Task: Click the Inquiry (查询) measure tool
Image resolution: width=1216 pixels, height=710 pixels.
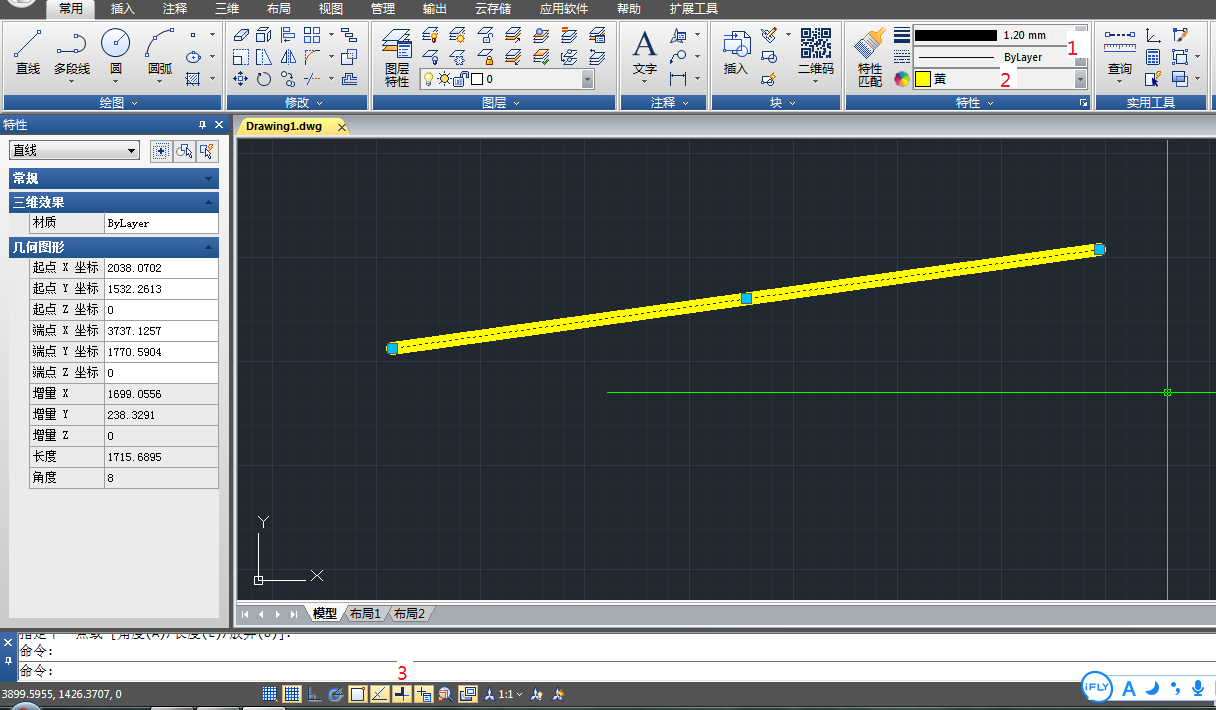Action: tap(1120, 55)
